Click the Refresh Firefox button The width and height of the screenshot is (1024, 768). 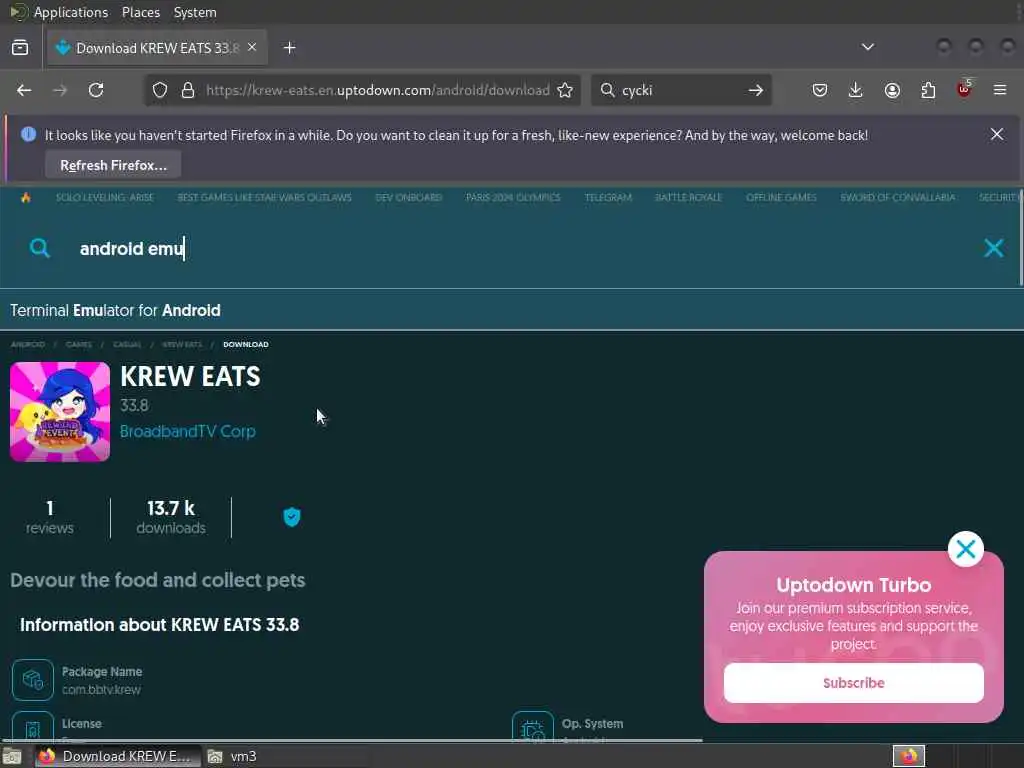(113, 165)
